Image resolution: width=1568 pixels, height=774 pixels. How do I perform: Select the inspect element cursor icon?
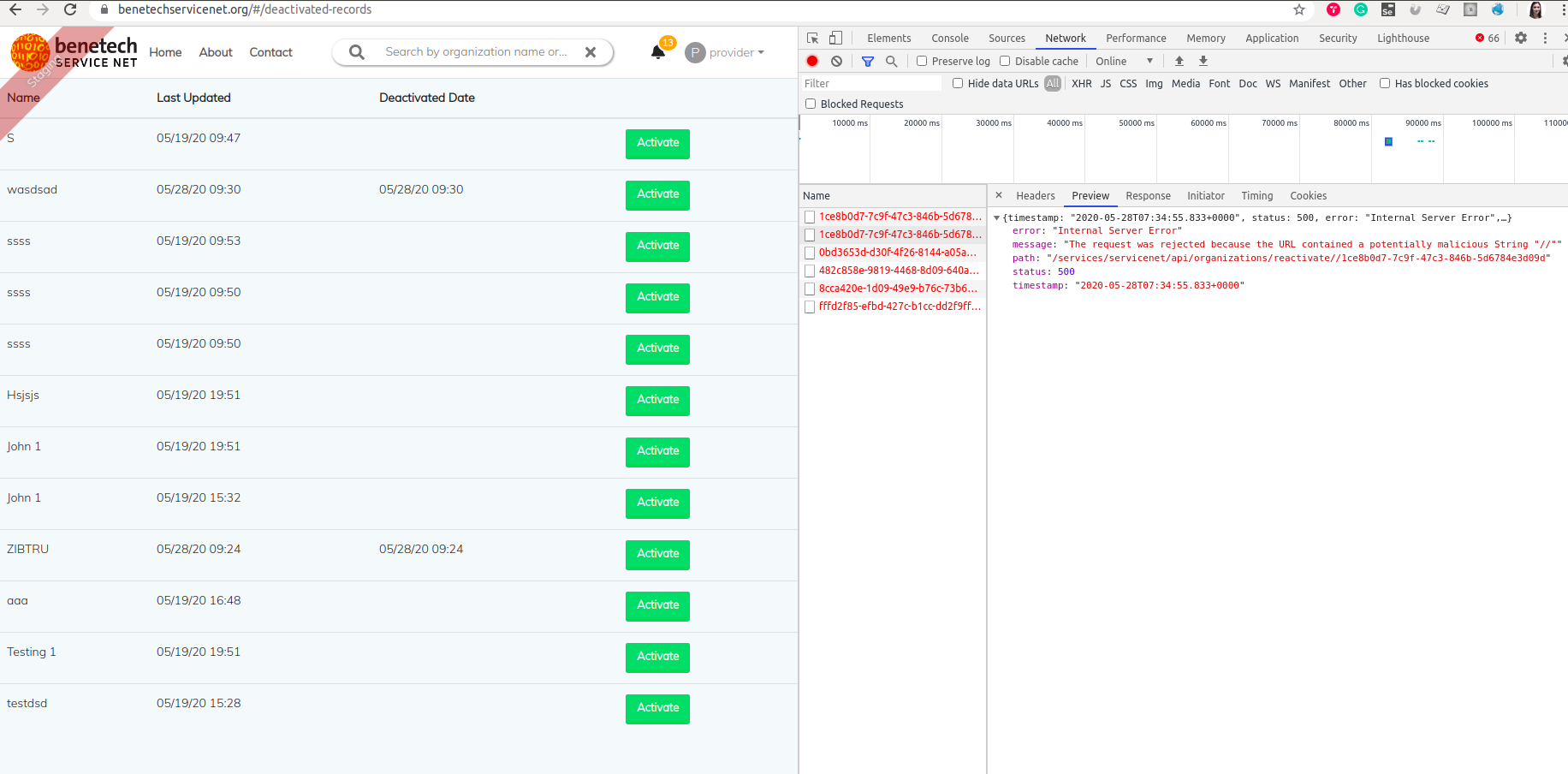(811, 38)
